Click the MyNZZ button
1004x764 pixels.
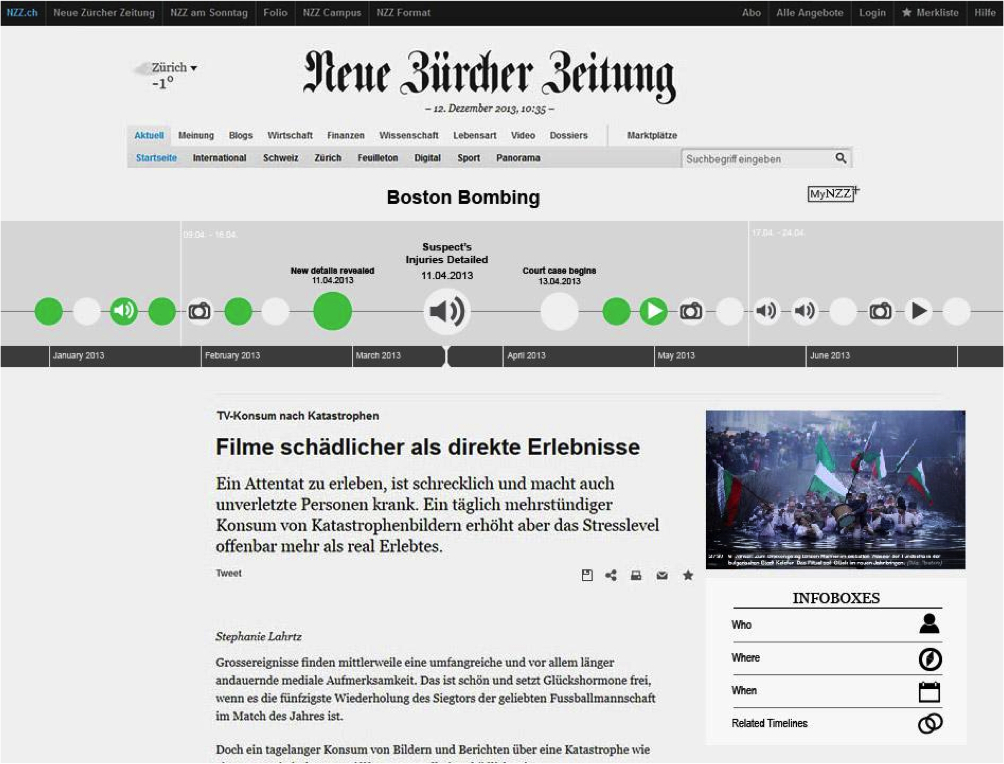832,194
